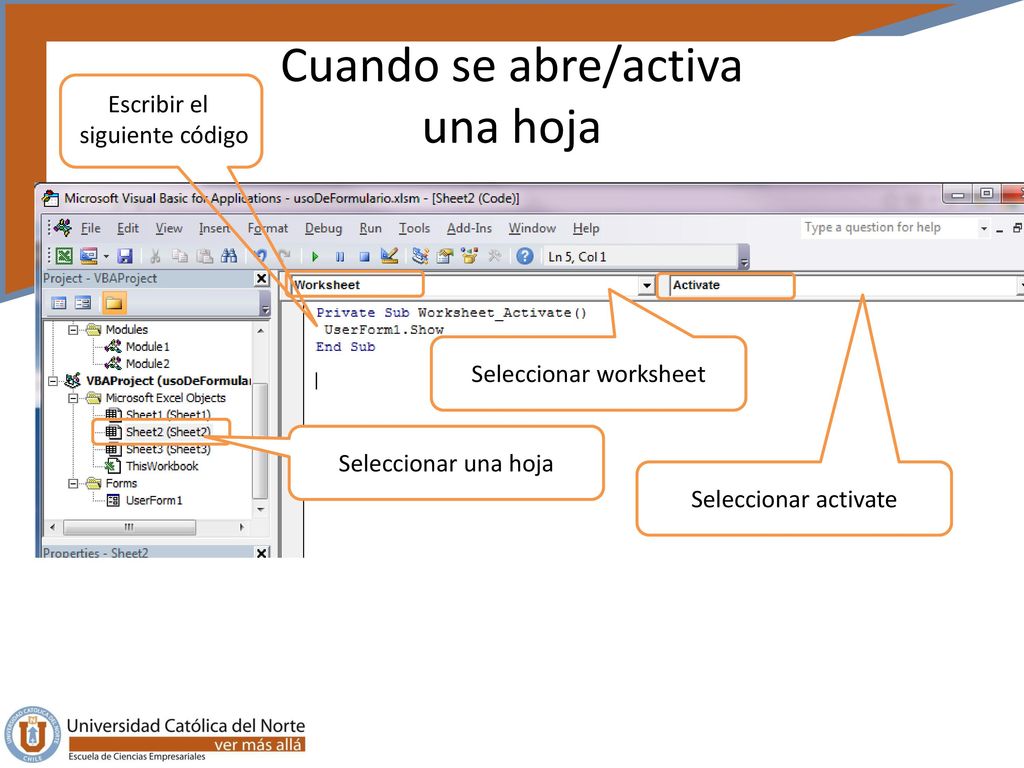The height and width of the screenshot is (768, 1024).
Task: Collapse the Forms folder node
Action: click(73, 483)
